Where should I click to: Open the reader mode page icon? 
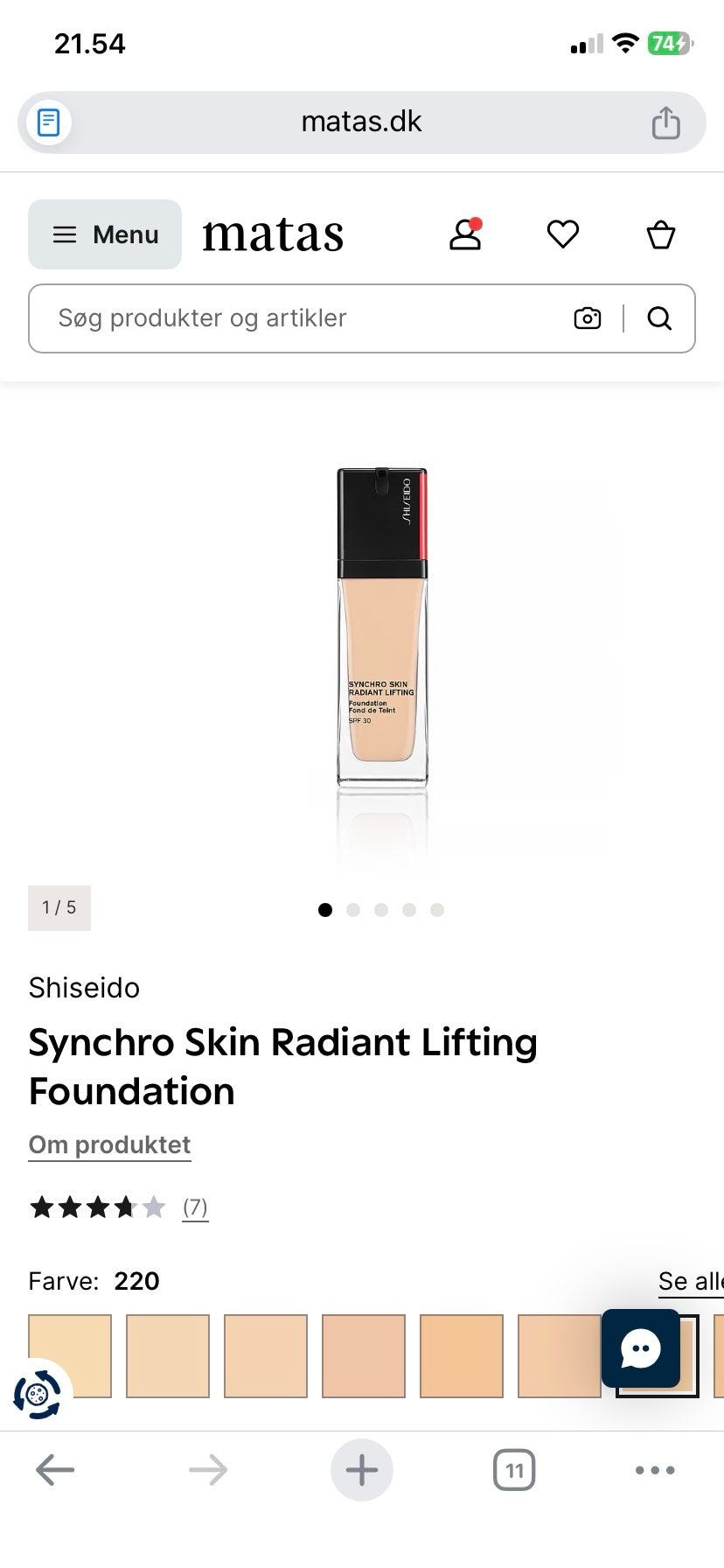coord(49,122)
